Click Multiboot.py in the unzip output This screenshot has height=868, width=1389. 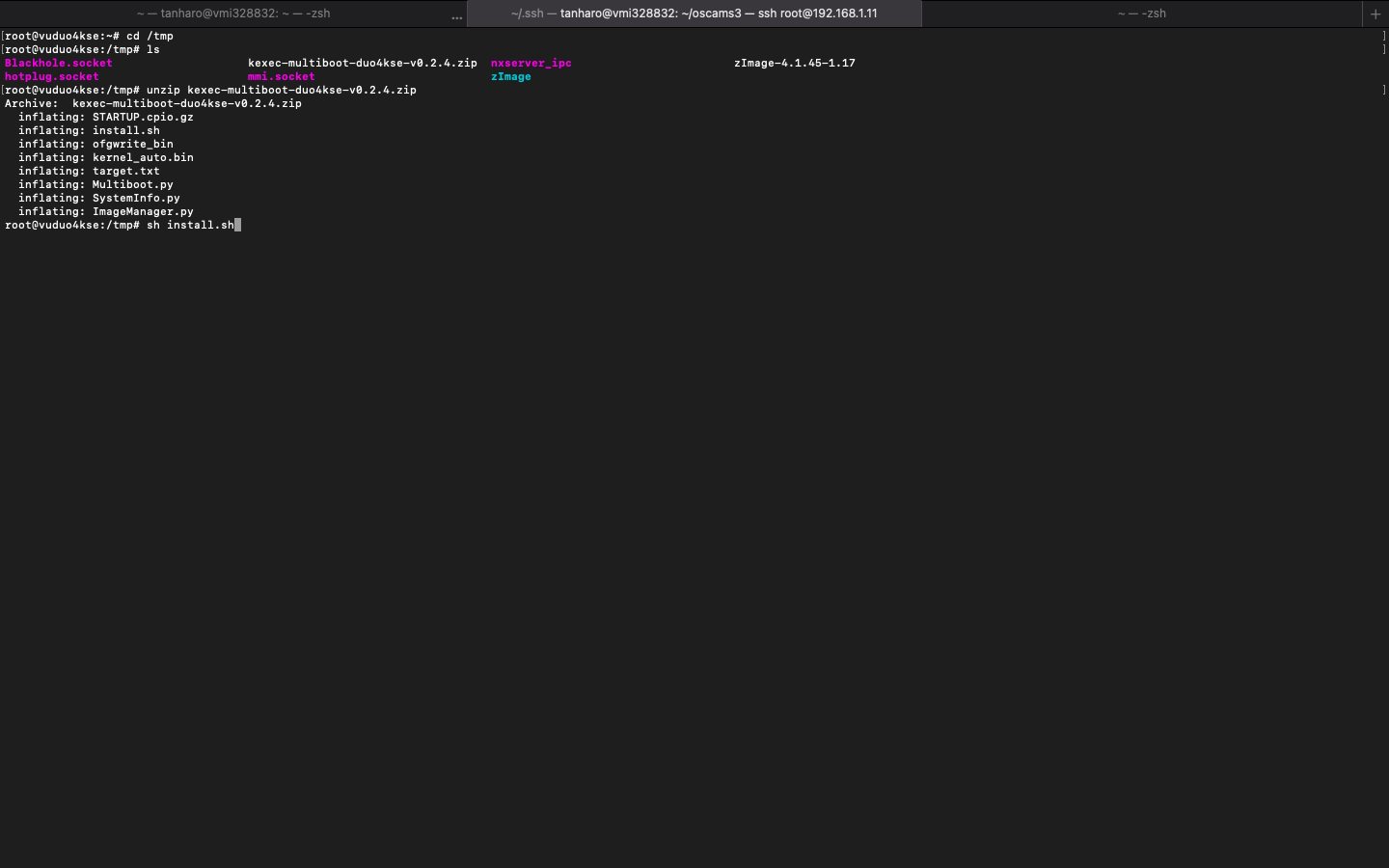tap(132, 184)
